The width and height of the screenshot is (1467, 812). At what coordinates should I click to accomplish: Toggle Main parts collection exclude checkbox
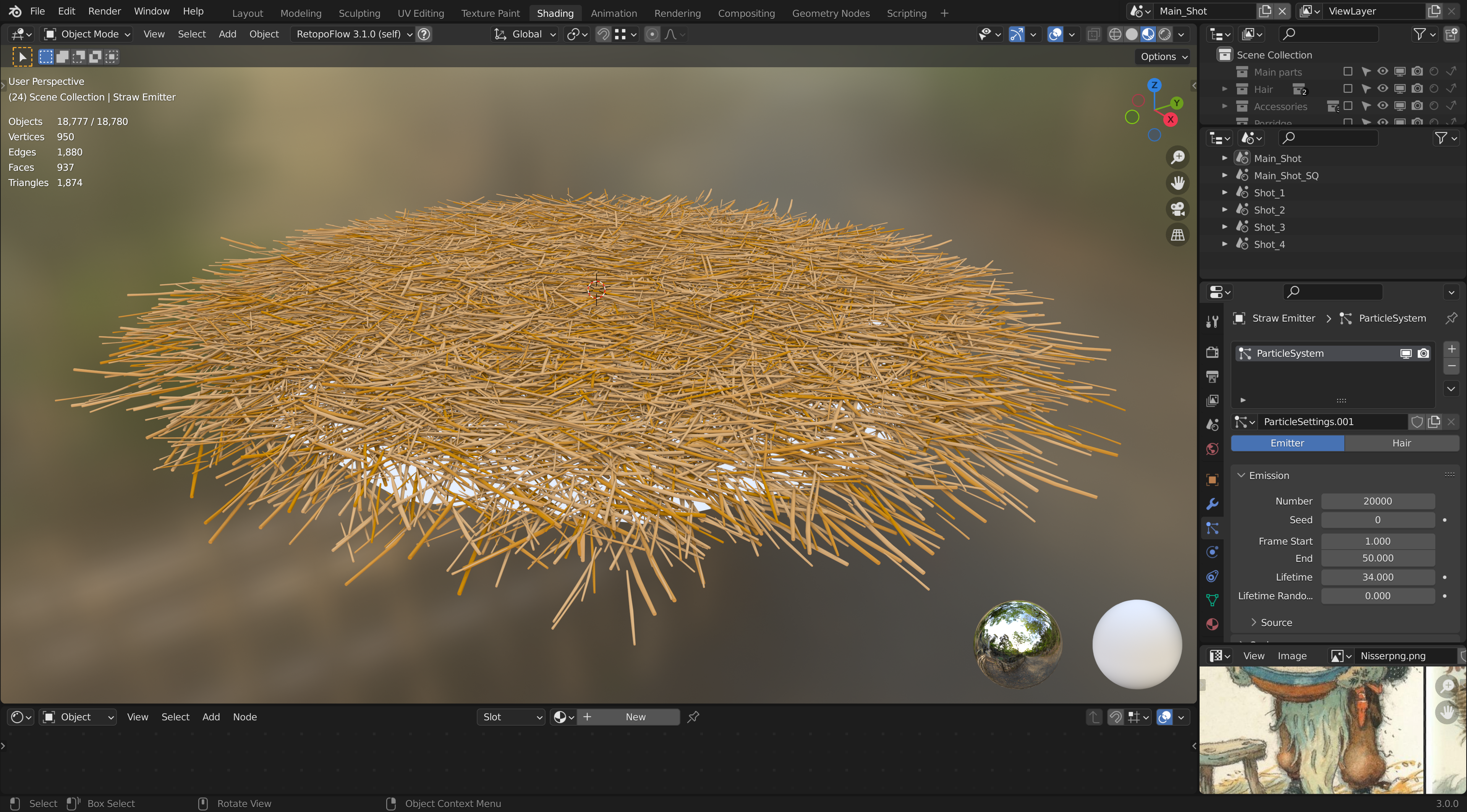pos(1347,72)
